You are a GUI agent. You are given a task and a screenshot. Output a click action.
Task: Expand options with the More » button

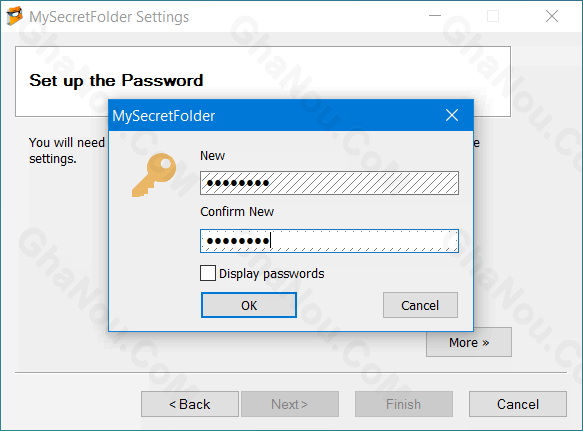pos(469,342)
